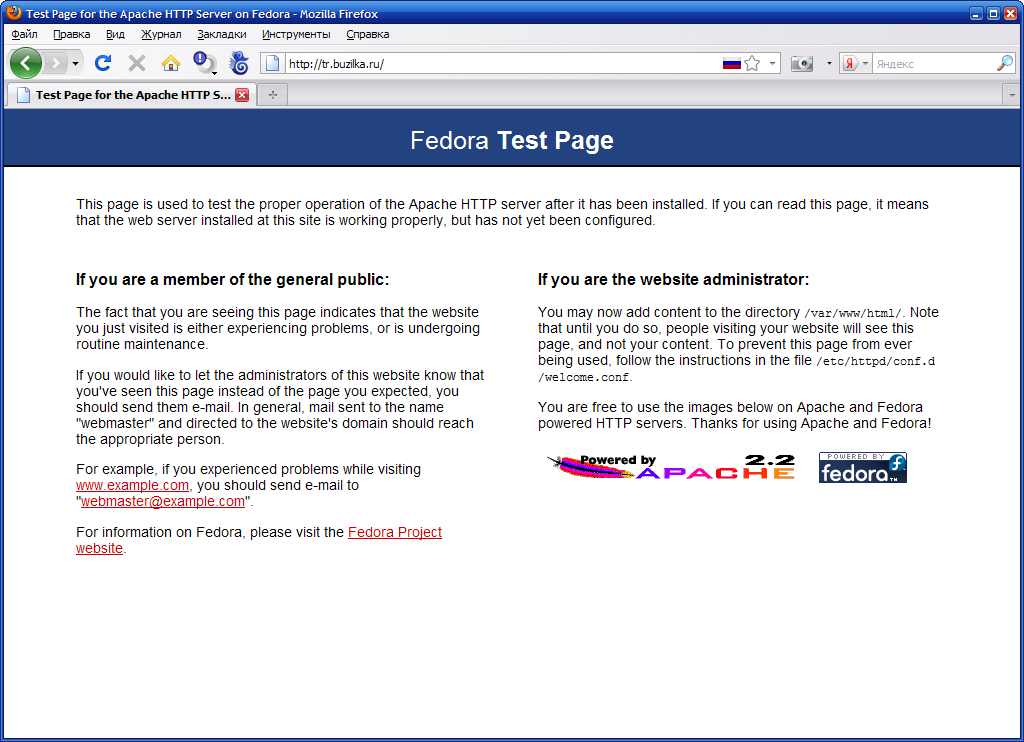
Task: Stop loading with the X button
Action: pyautogui.click(x=136, y=63)
